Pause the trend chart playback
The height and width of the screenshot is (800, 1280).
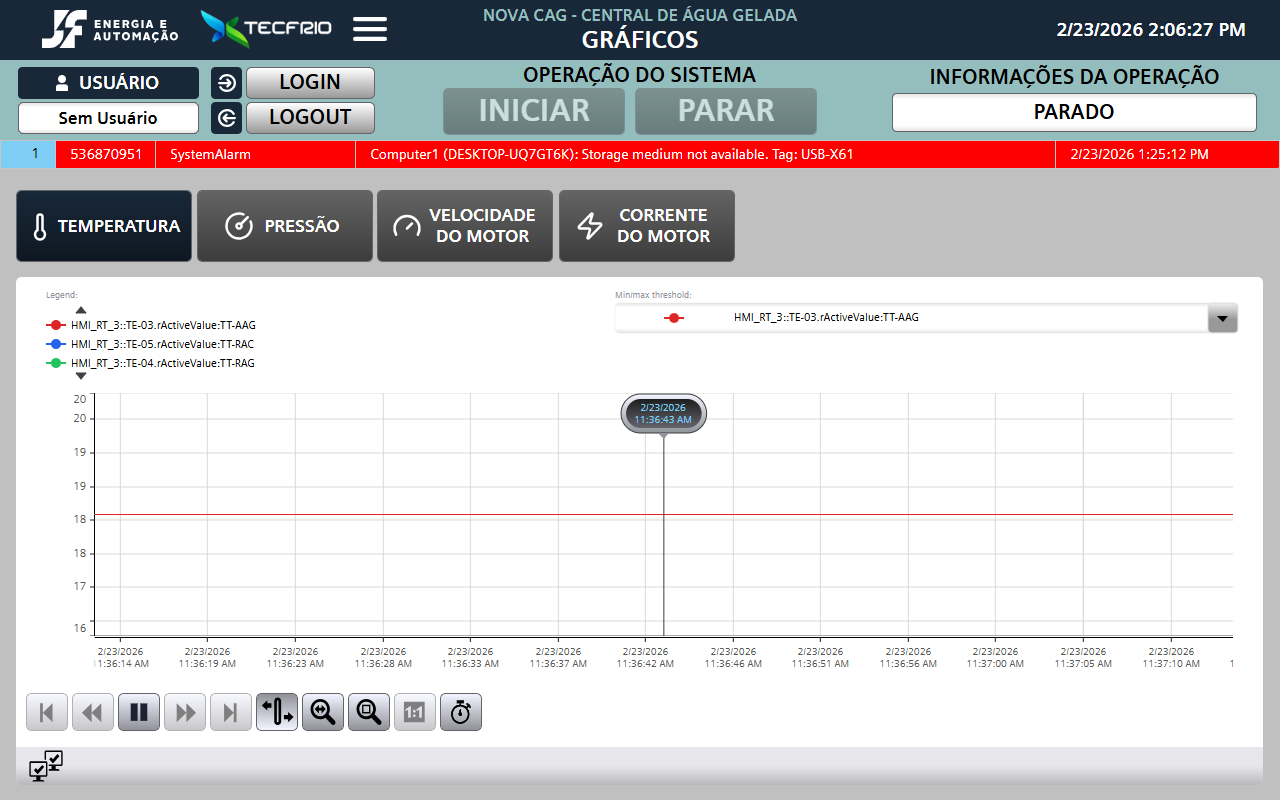139,712
